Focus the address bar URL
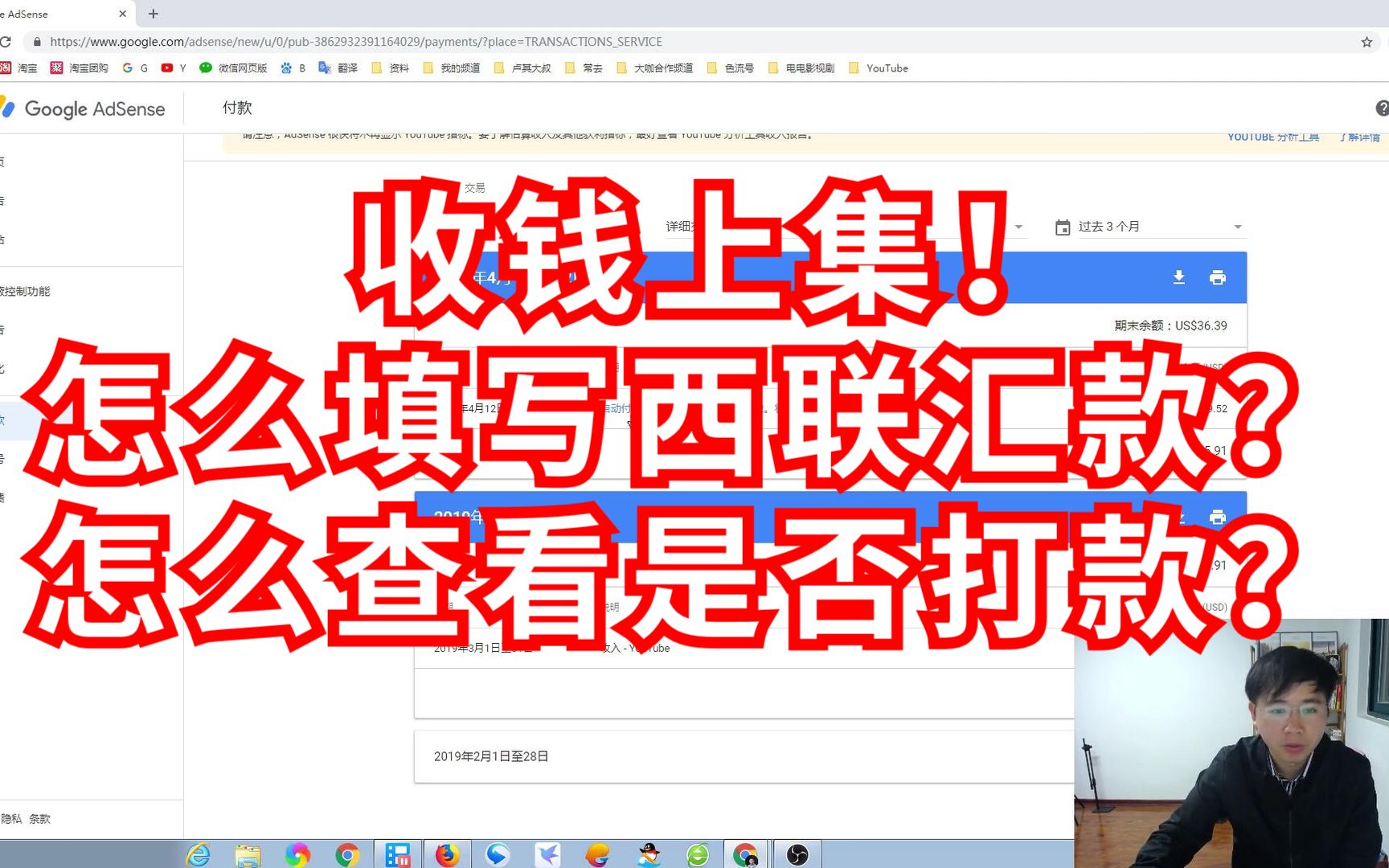1389x868 pixels. click(x=356, y=42)
